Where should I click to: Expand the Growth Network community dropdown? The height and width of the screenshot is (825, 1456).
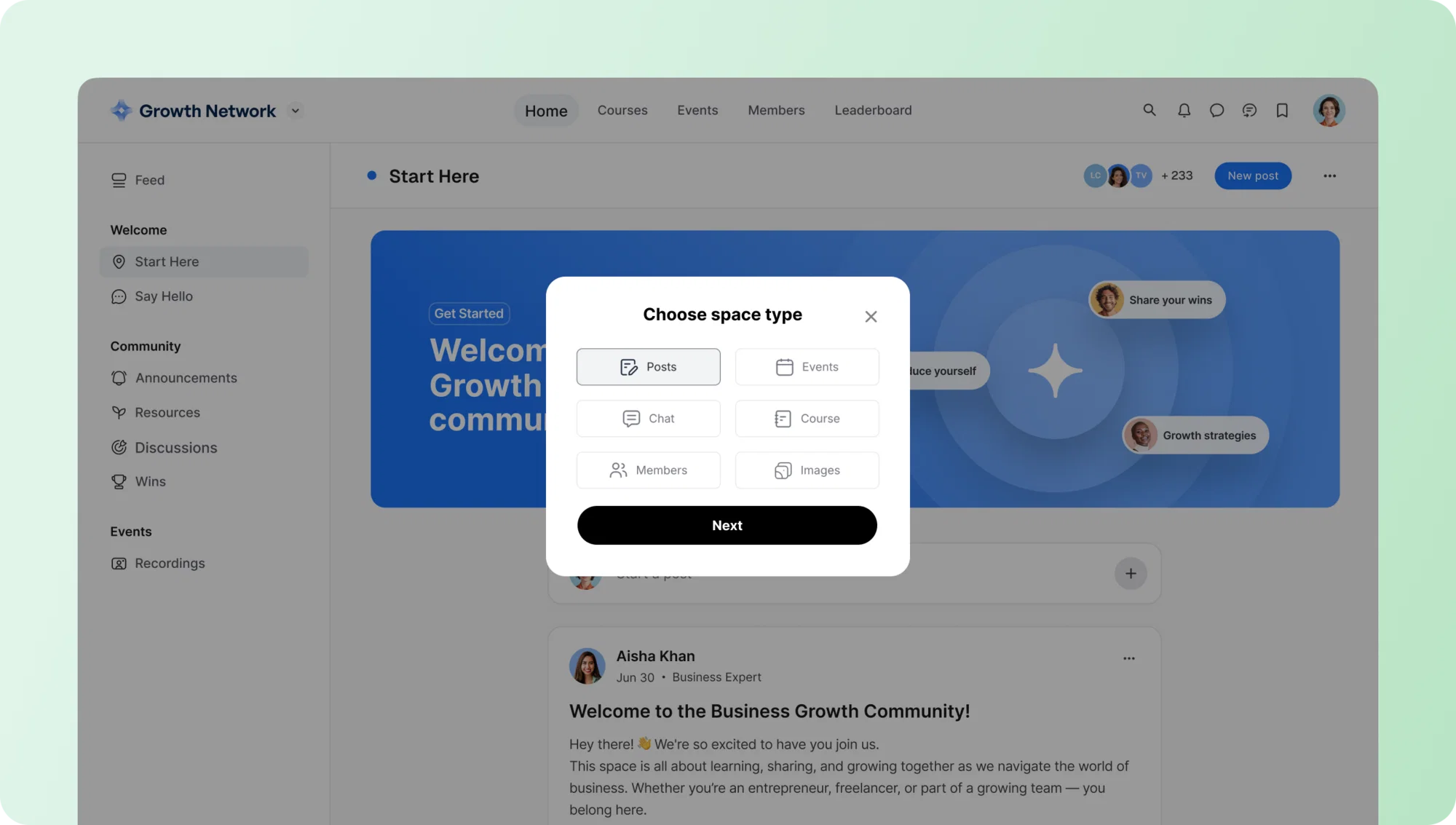[295, 111]
